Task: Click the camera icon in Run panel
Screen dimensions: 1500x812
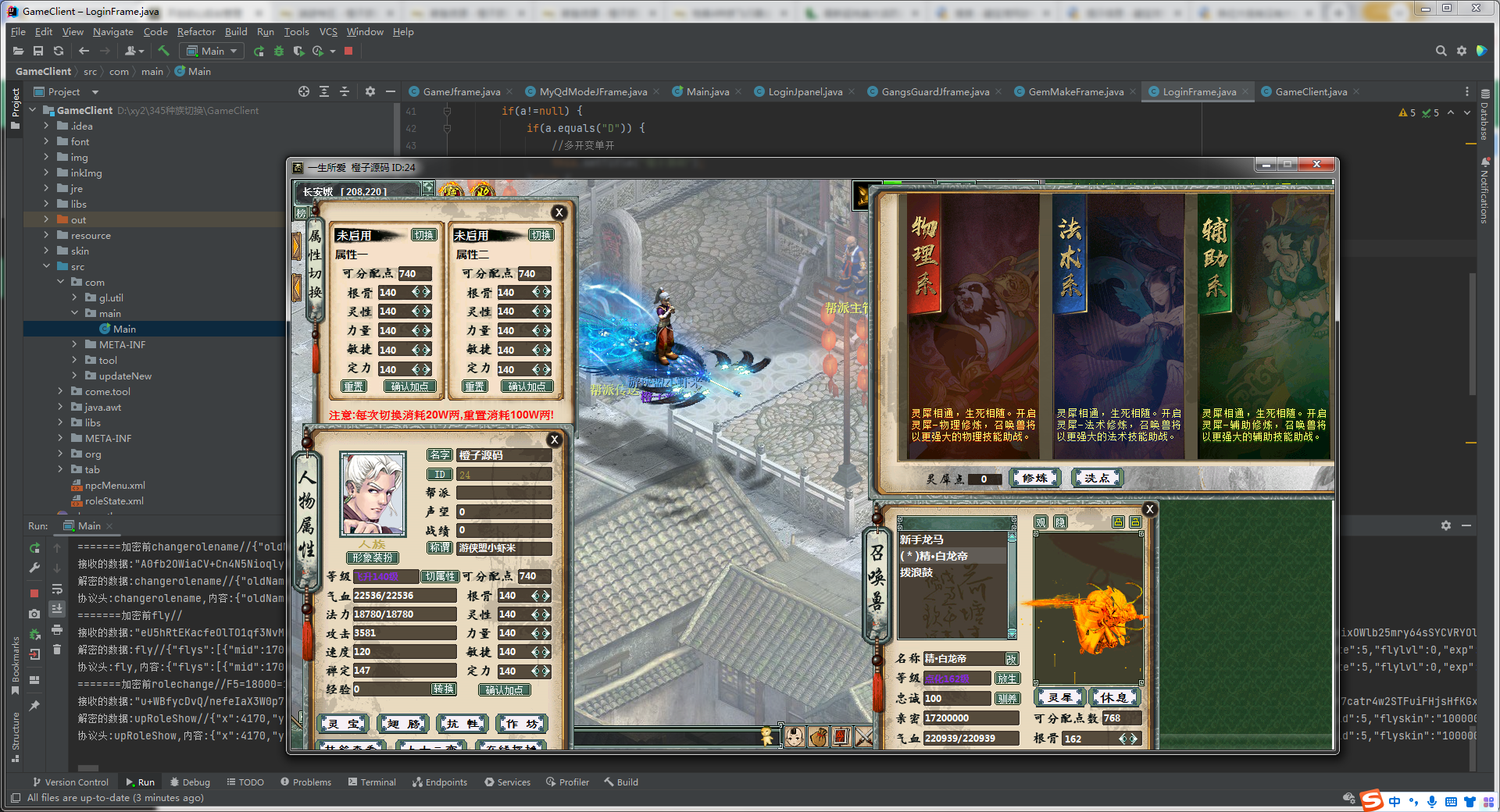Action: 34,614
